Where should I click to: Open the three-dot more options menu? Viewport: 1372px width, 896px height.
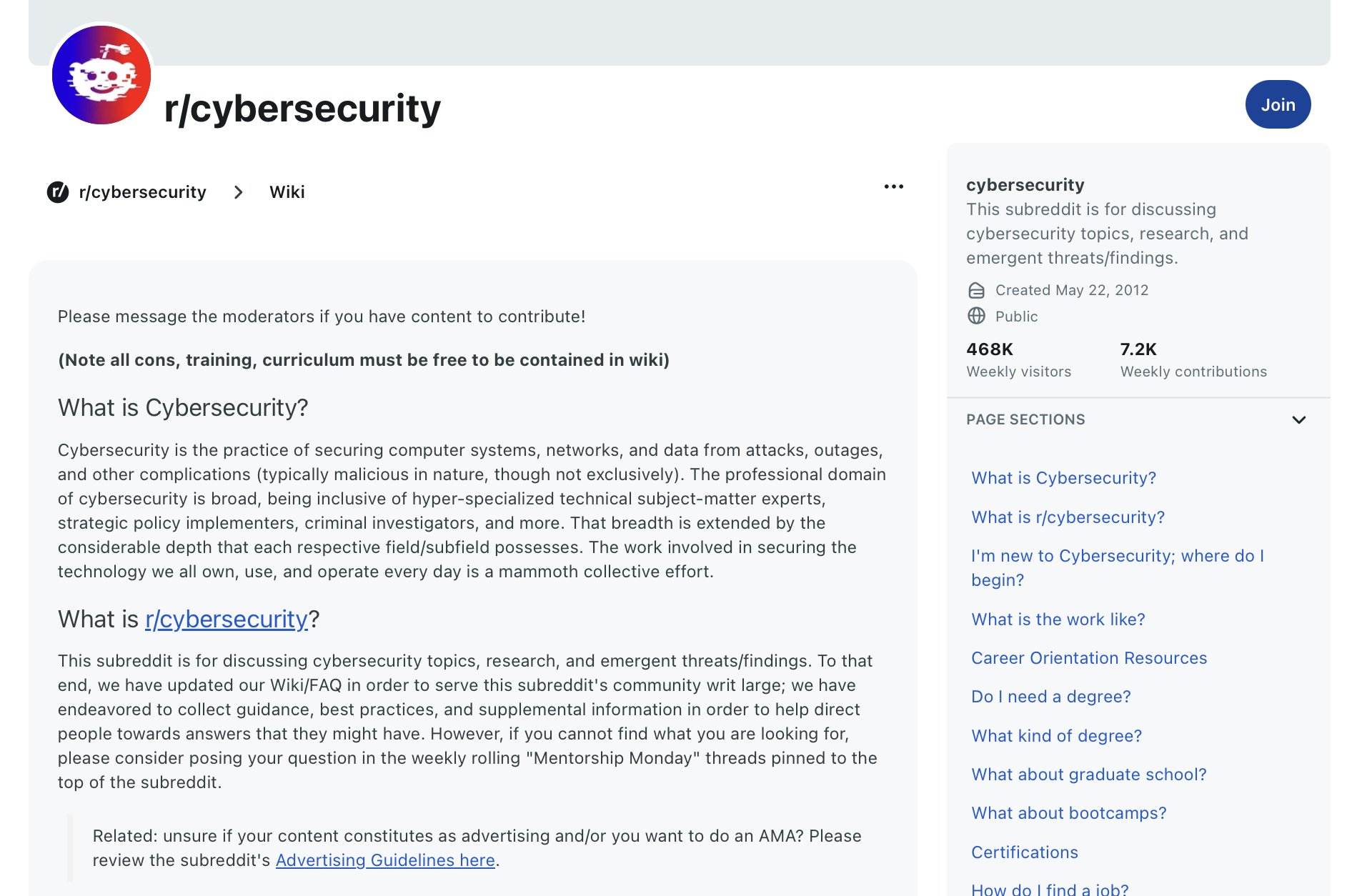pos(893,186)
